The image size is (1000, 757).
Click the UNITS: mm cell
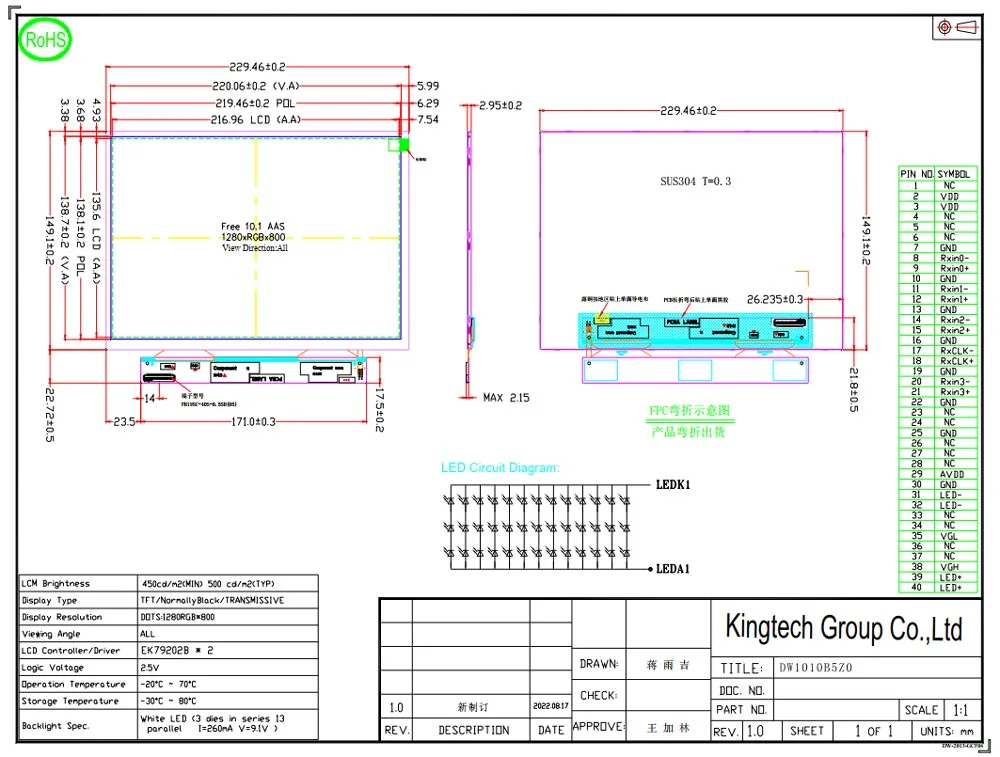click(946, 731)
